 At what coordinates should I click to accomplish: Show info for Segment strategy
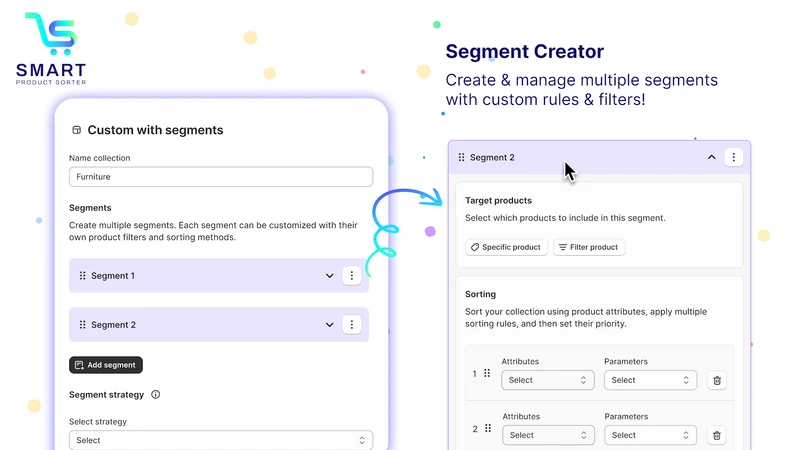tap(156, 394)
